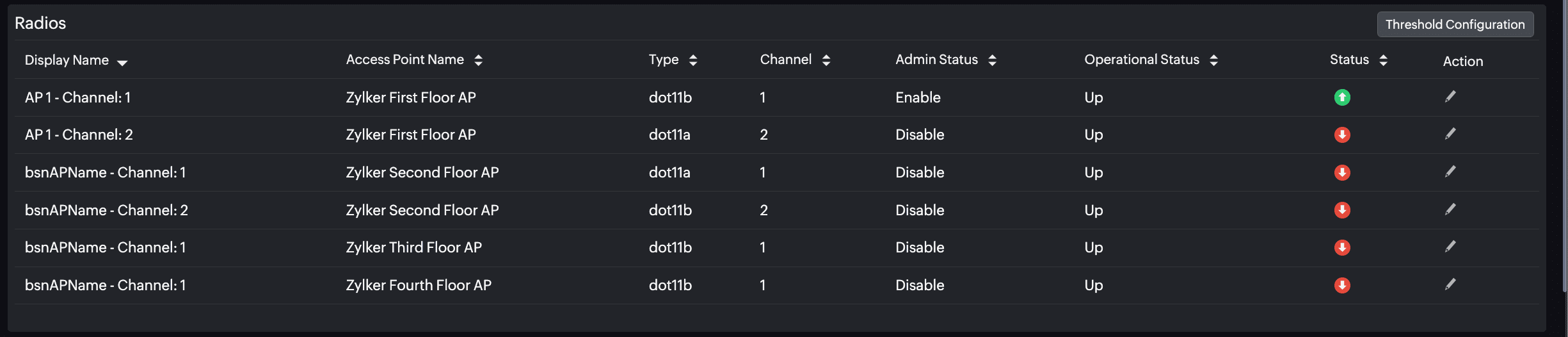Screen dimensions: 1568x337
Task: Click pencil icon in Zylker Third Floor AP row
Action: 1450,247
